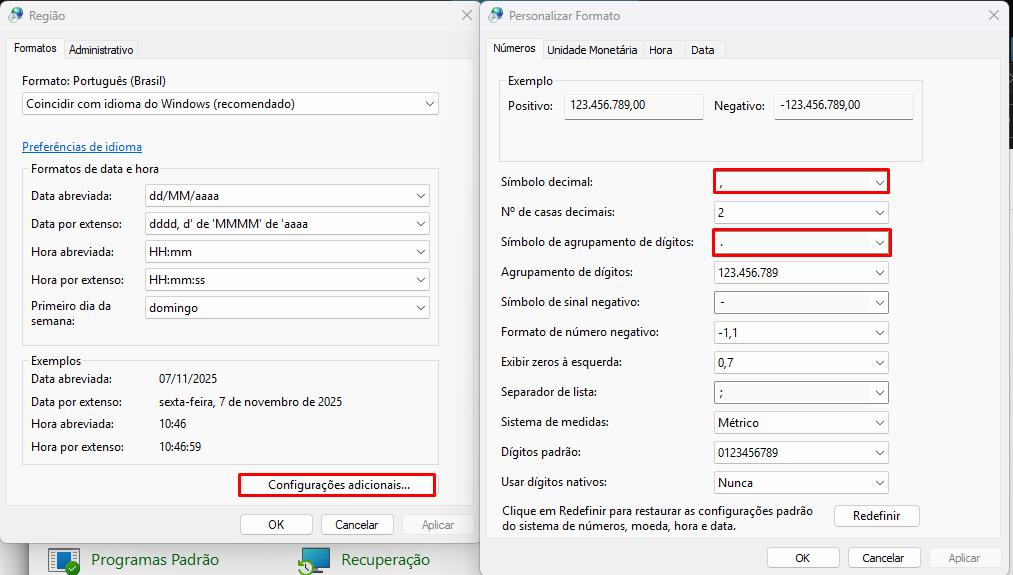Click the Redefinir button
Screen dimensions: 1013x575
pyautogui.click(x=876, y=516)
